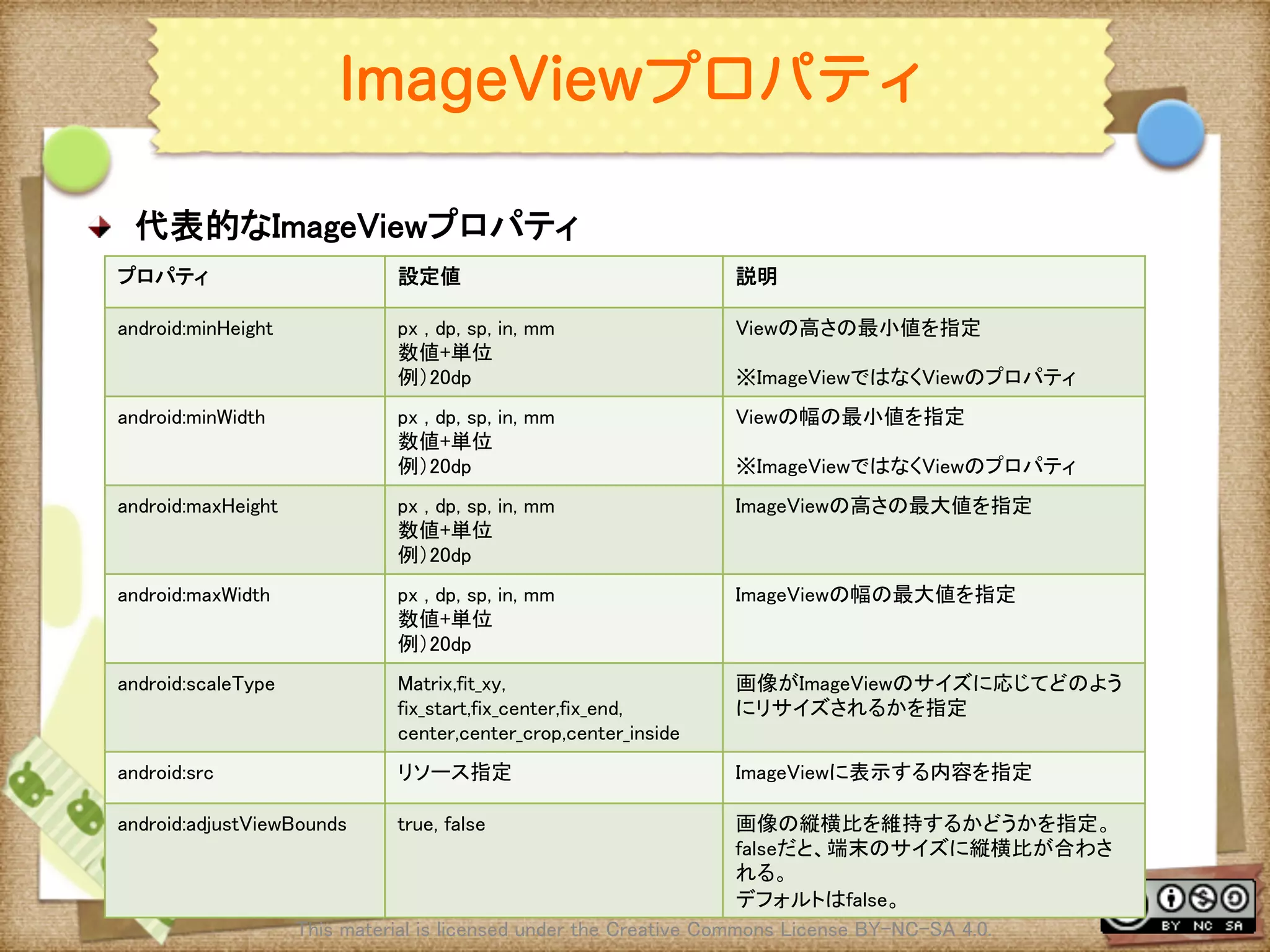Click the red diamond bullet beside 代表的なImageViewプロパティ
The image size is (1270, 952).
tap(99, 227)
